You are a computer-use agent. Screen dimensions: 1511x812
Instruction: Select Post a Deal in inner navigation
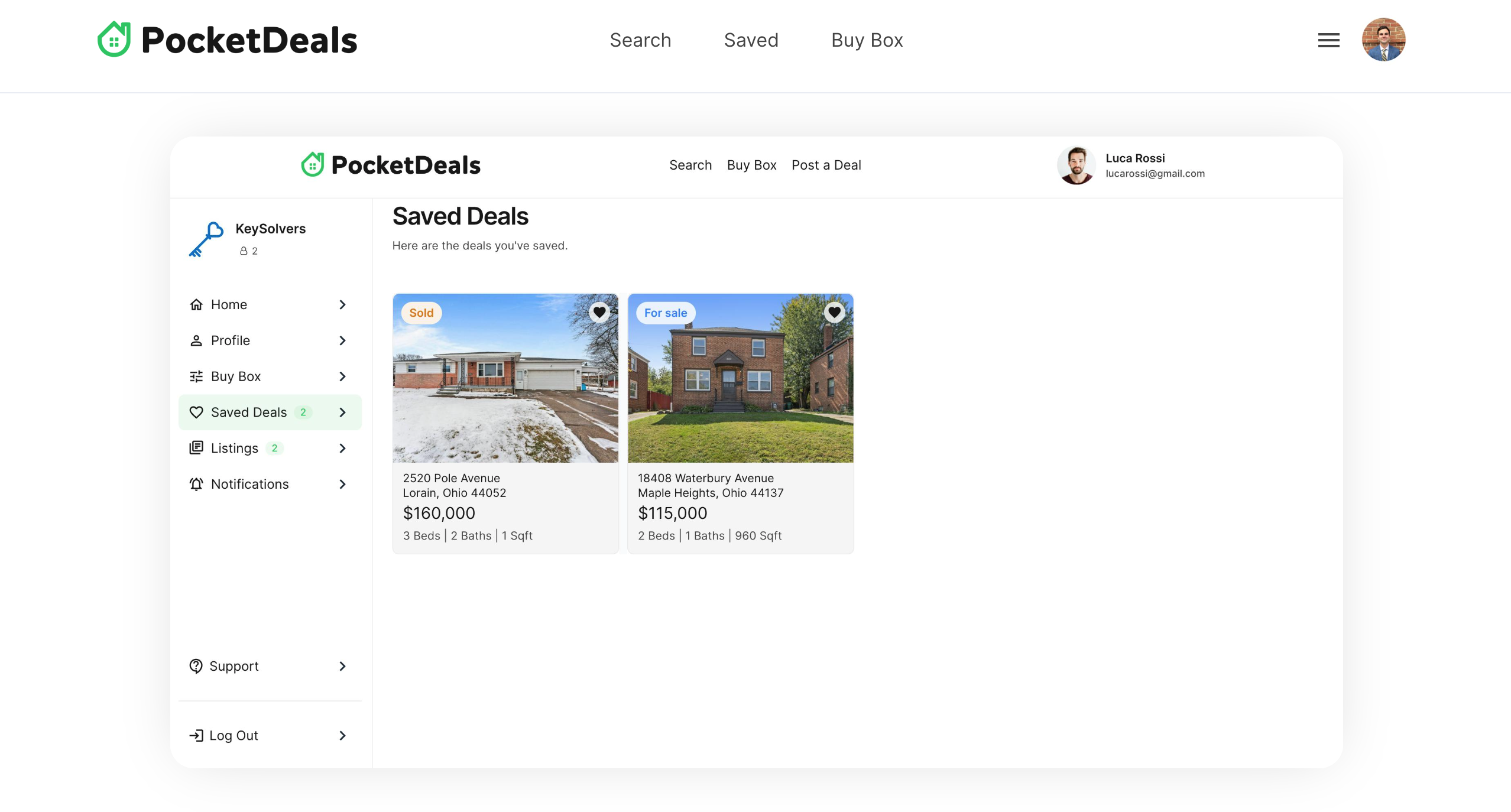click(826, 165)
